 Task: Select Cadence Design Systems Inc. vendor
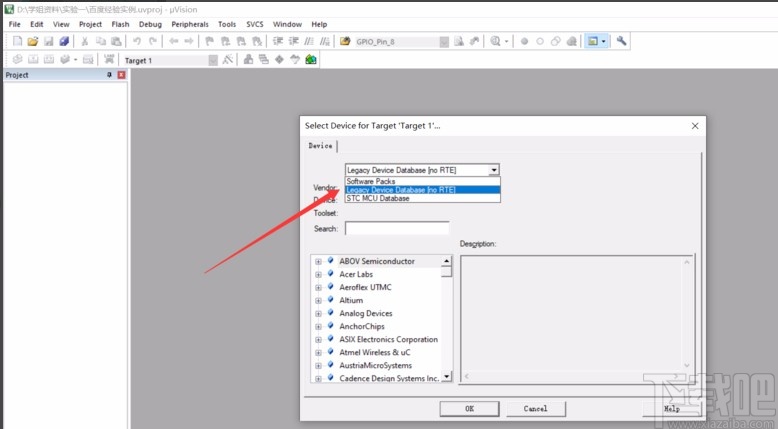(x=389, y=378)
